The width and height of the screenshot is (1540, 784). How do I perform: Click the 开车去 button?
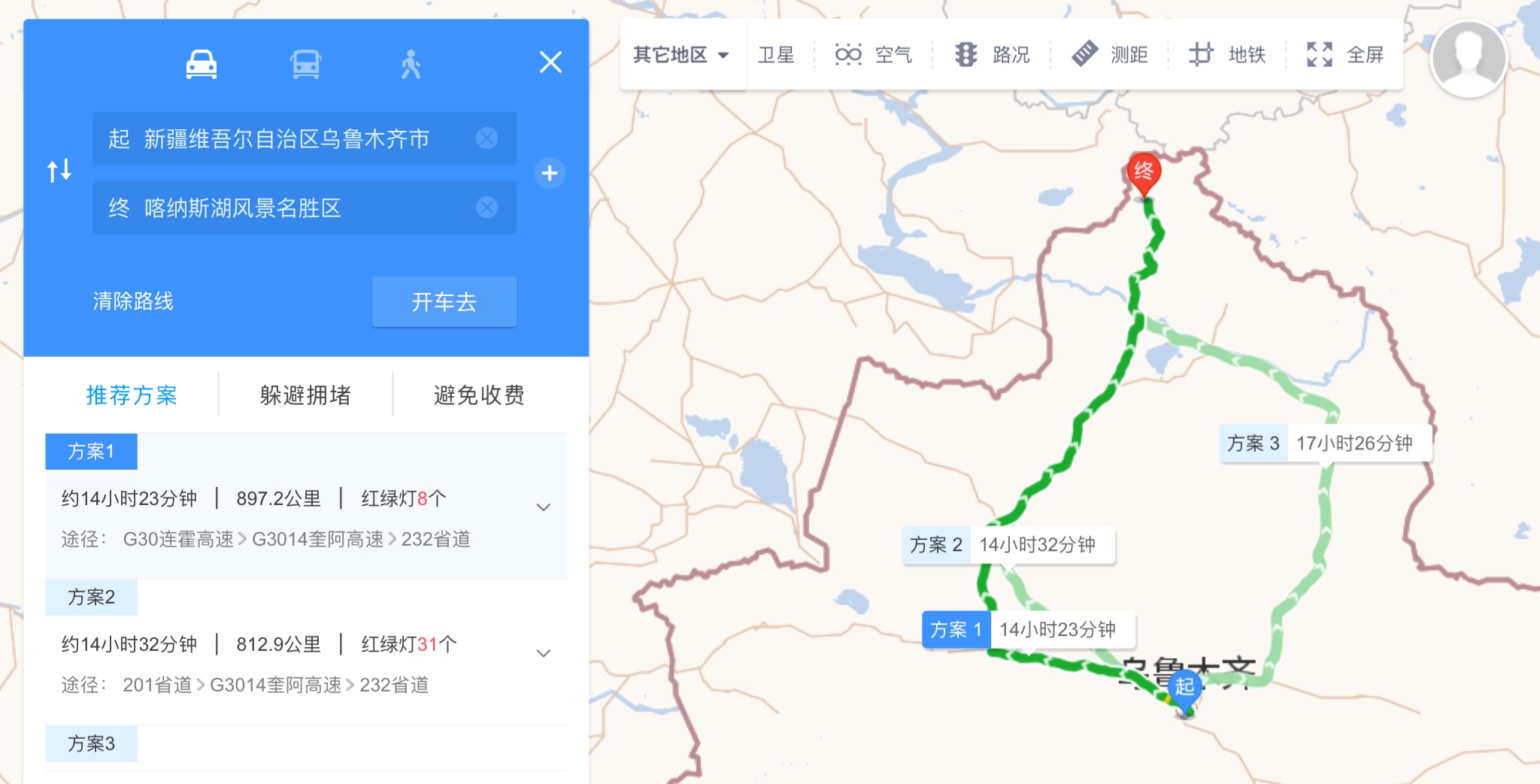click(444, 302)
